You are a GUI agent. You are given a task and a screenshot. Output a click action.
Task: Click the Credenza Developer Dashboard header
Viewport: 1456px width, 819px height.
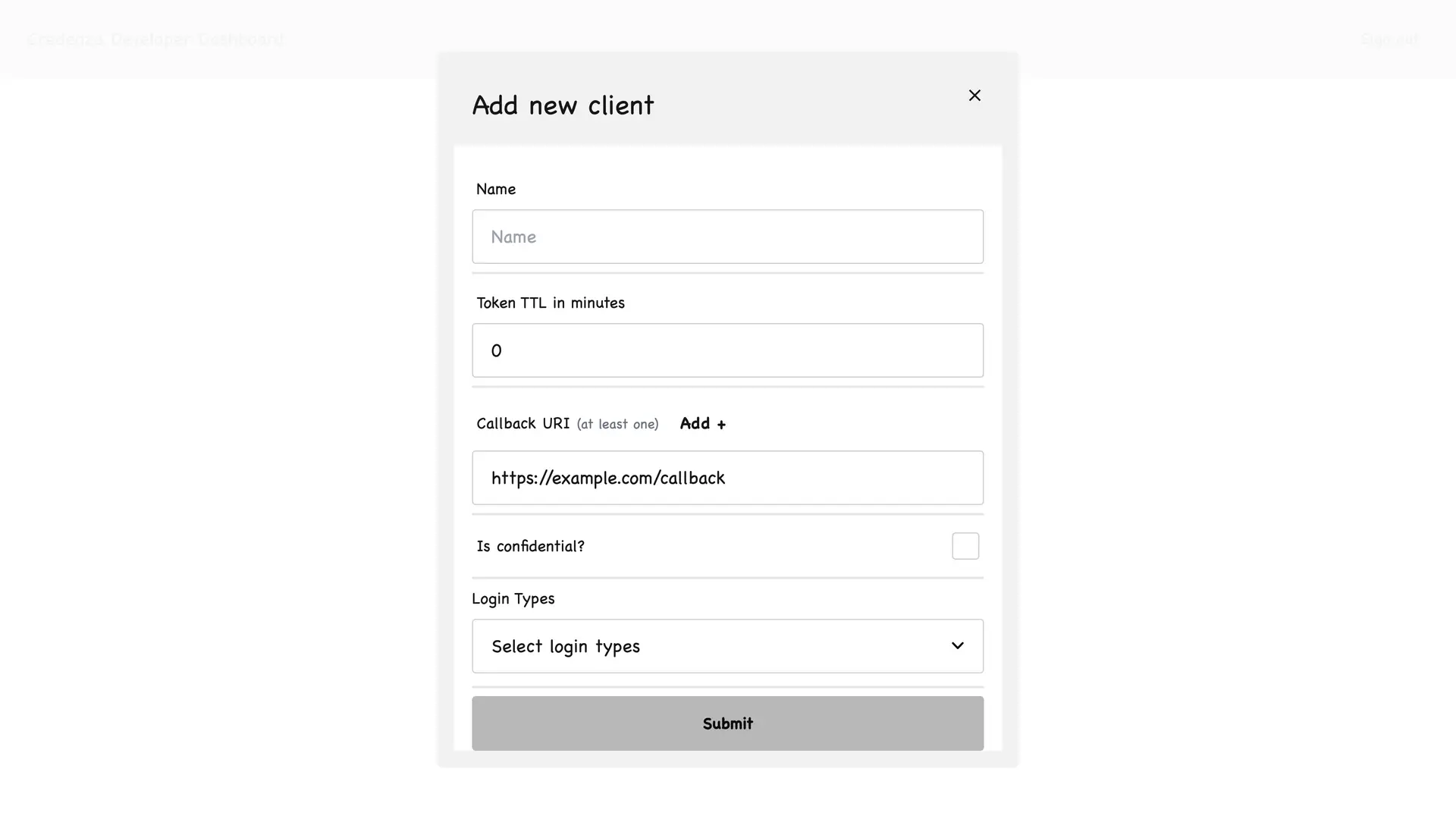pos(155,39)
